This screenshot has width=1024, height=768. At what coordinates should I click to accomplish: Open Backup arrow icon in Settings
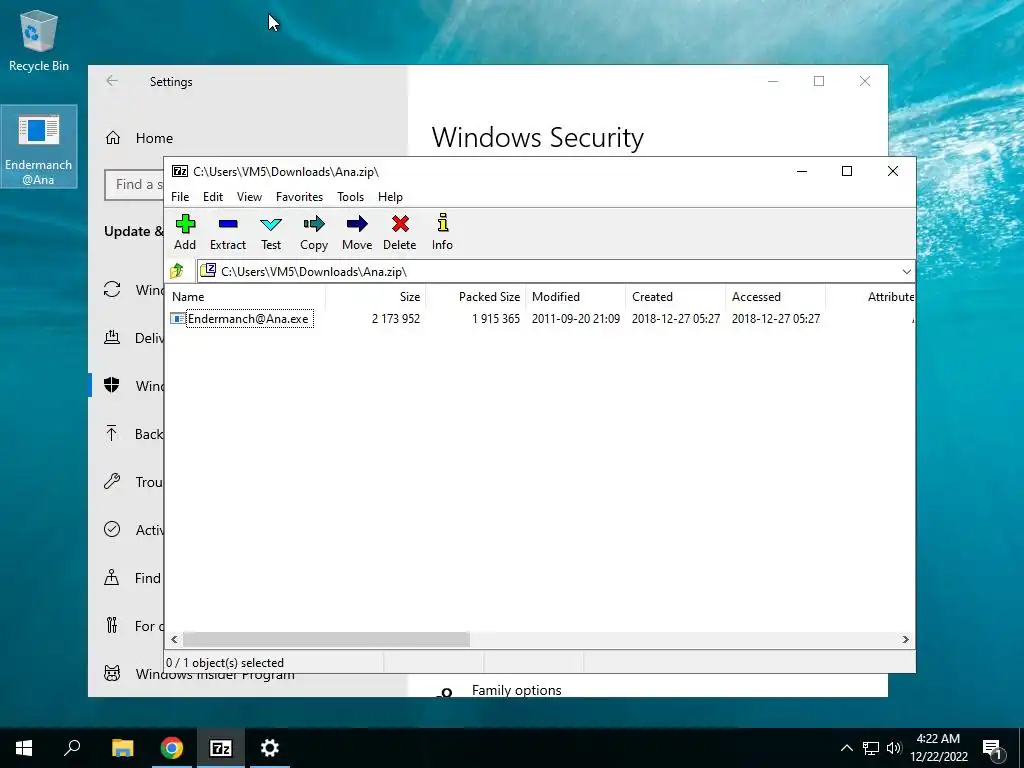coord(112,434)
